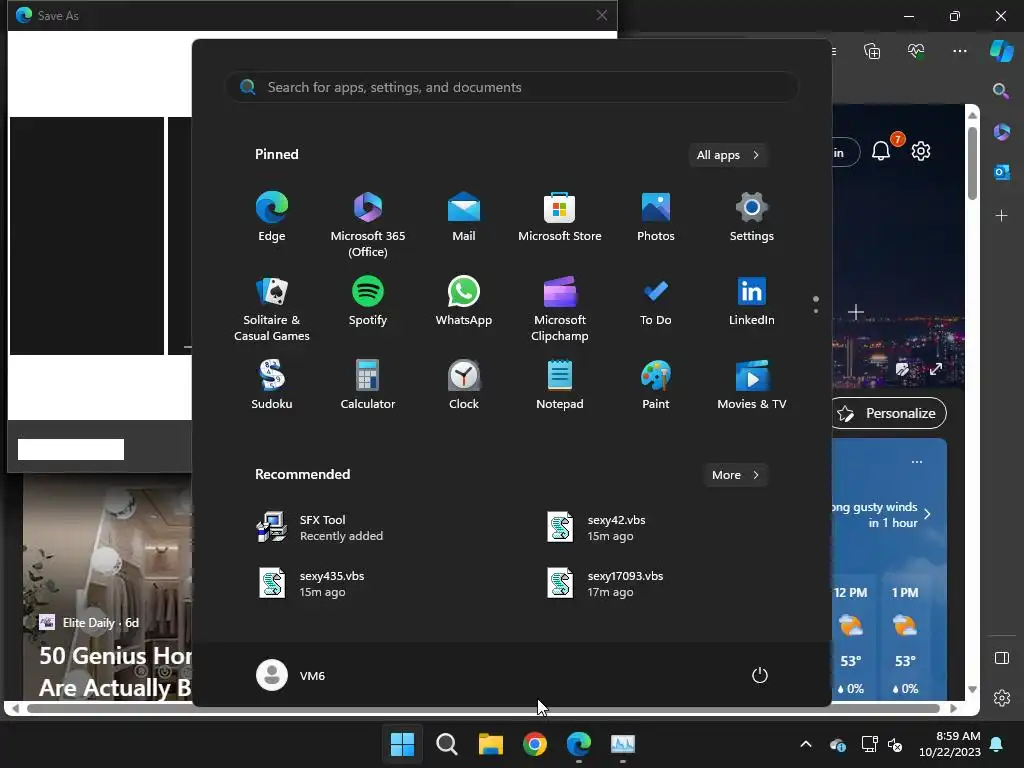
Task: Open the taskbar notification bell
Action: (997, 744)
